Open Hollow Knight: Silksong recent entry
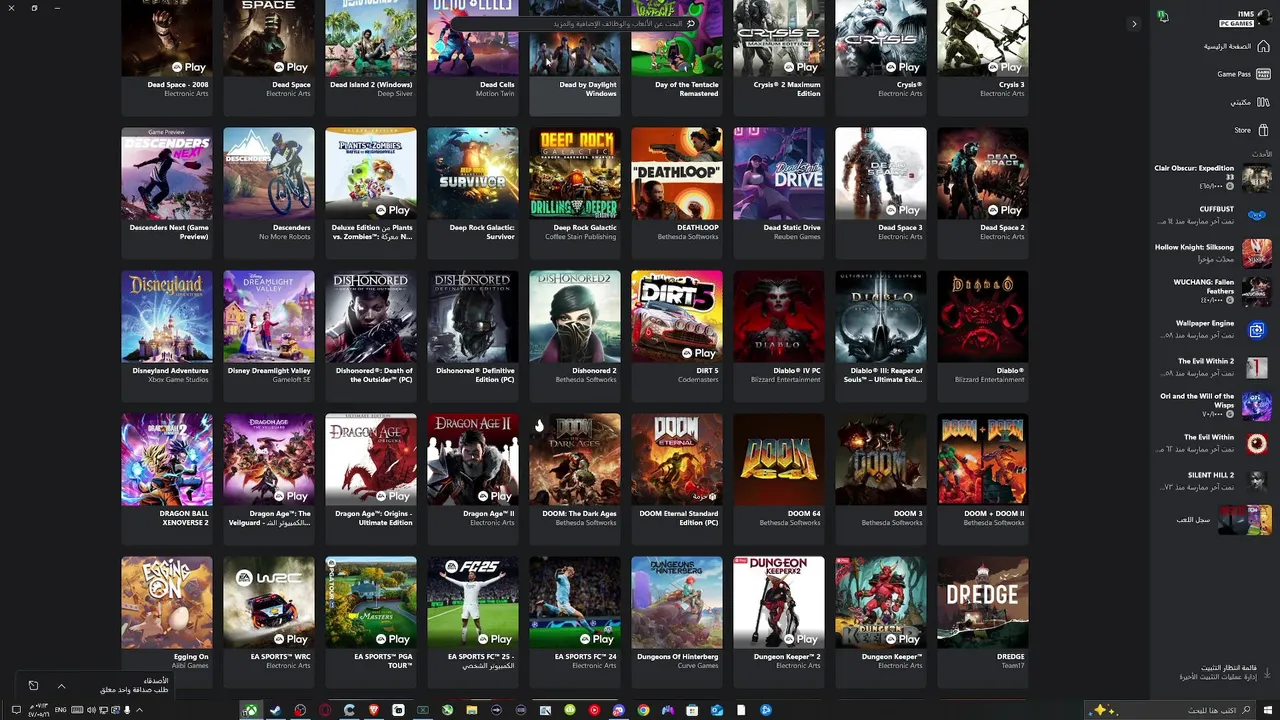The width and height of the screenshot is (1280, 720). pyautogui.click(x=1212, y=253)
